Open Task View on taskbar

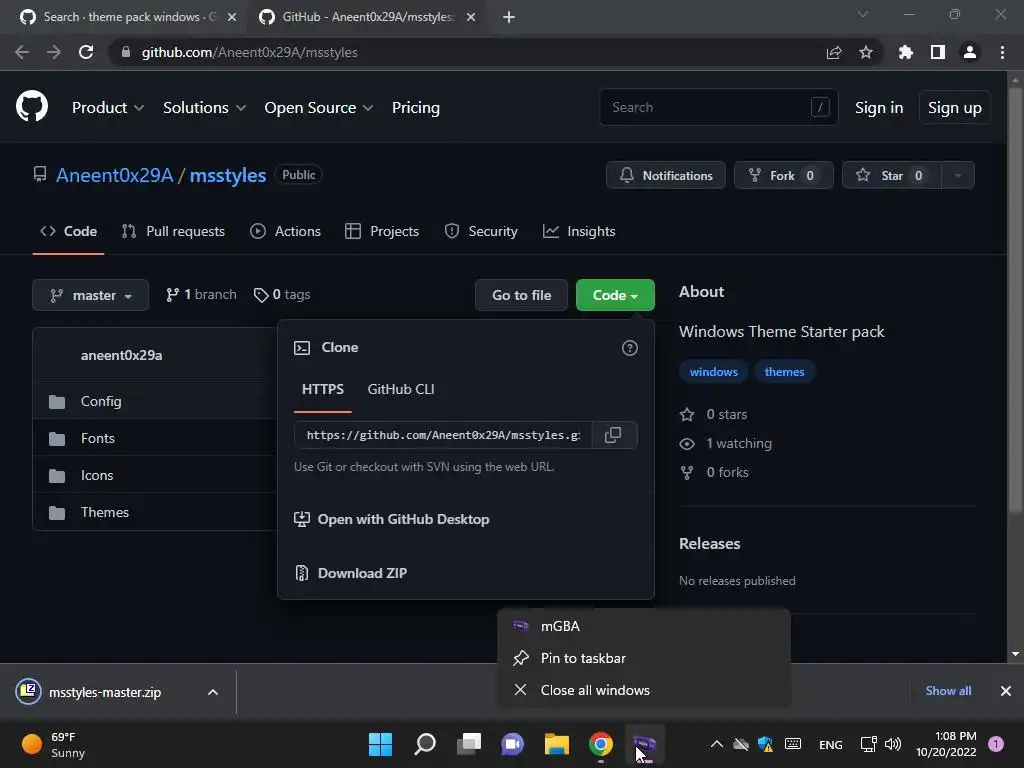point(469,744)
